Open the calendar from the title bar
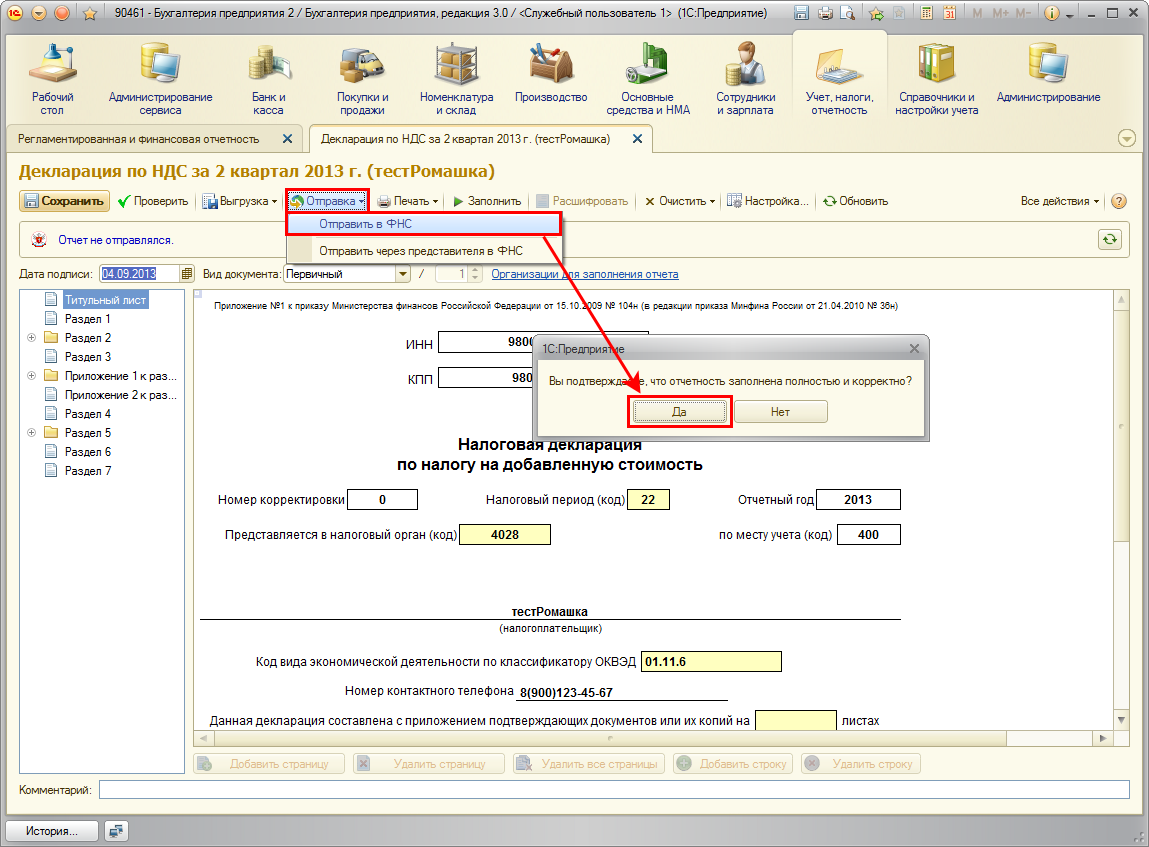 click(x=950, y=13)
